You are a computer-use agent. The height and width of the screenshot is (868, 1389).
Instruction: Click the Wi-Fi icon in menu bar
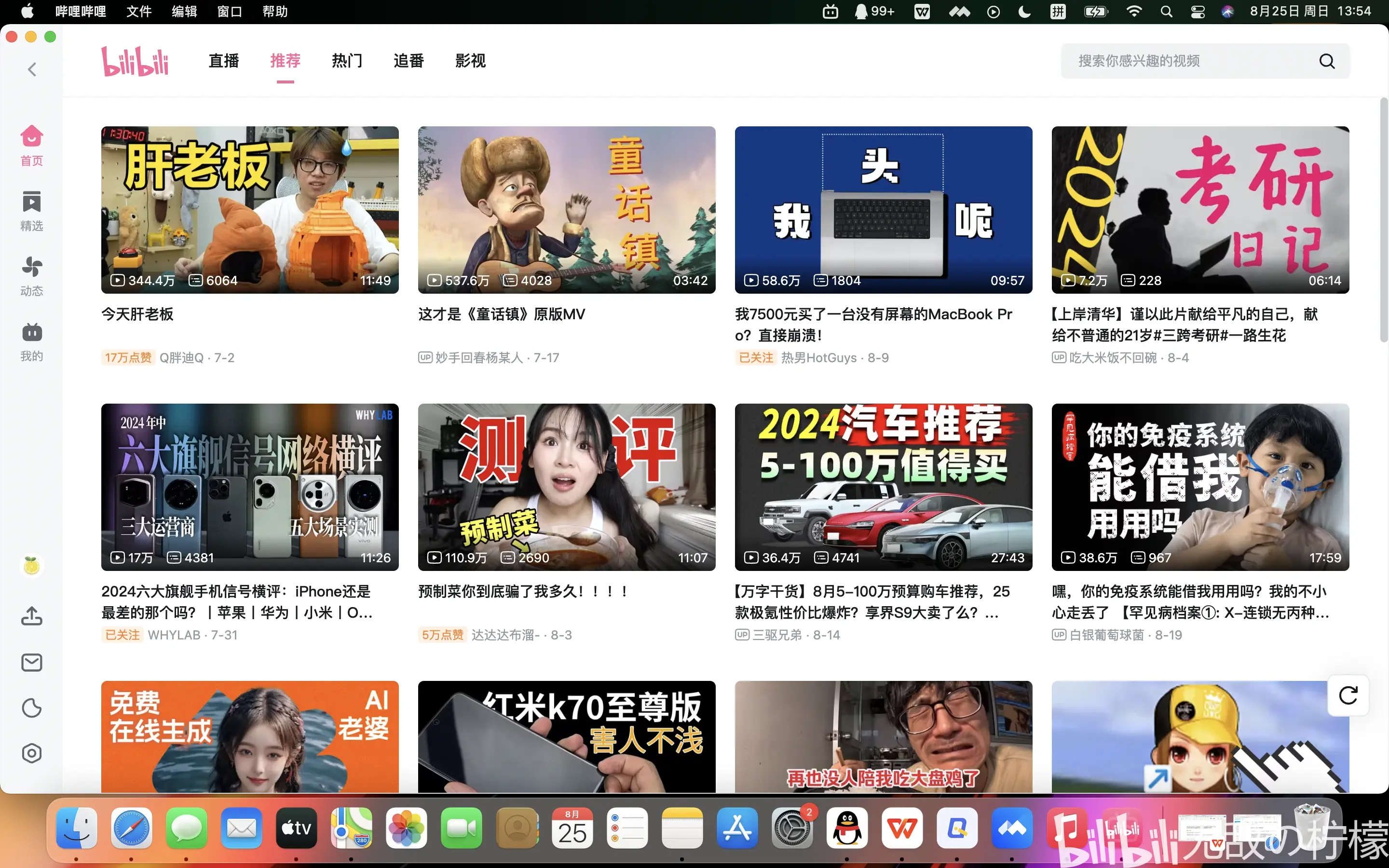pyautogui.click(x=1133, y=12)
